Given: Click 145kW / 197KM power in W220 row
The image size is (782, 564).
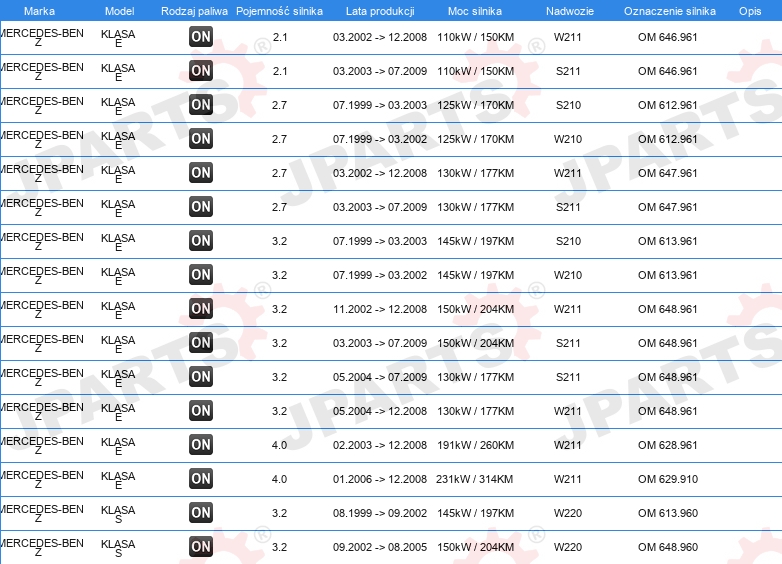Looking at the screenshot, I should click(x=476, y=513).
